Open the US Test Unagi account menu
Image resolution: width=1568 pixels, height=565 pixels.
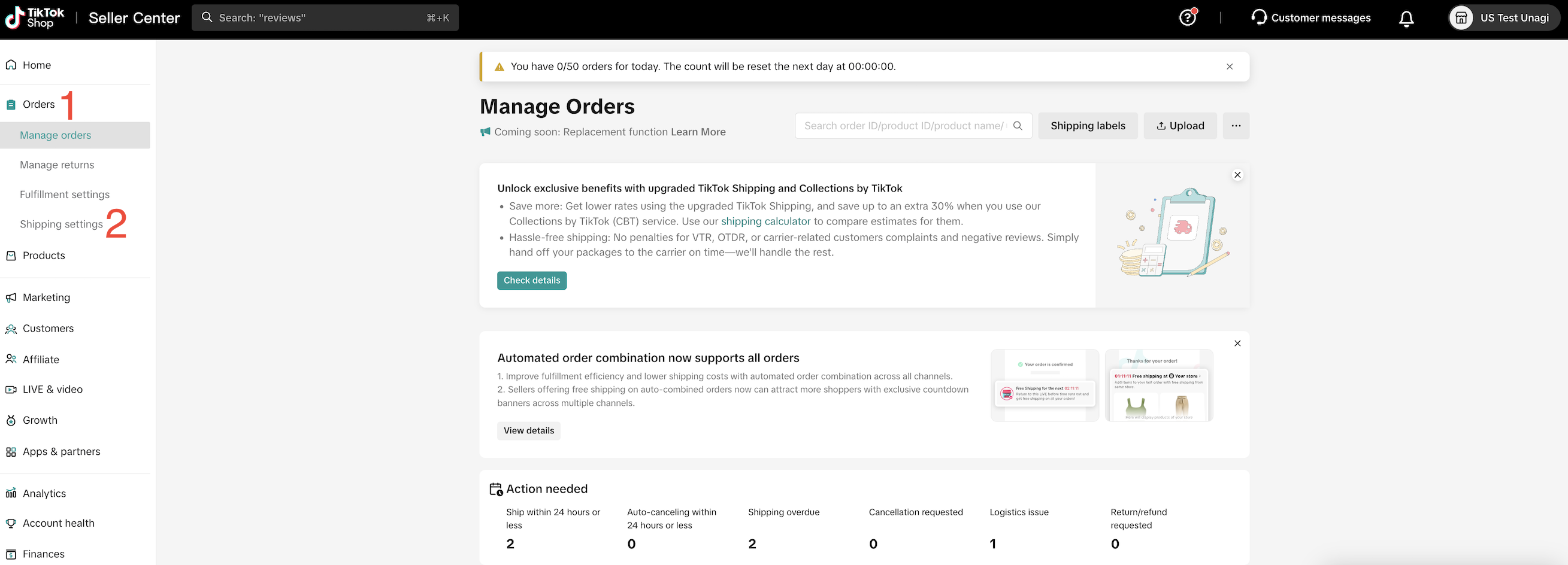click(x=1503, y=18)
